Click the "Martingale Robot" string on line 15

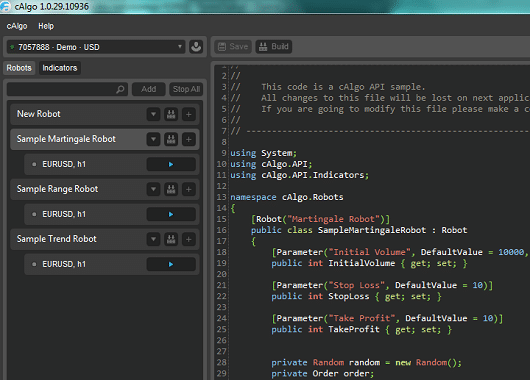(334, 219)
